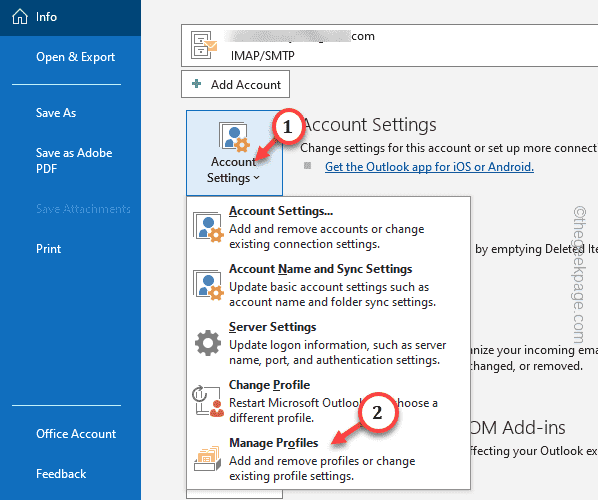Viewport: 598px width, 500px height.
Task: Click the home icon beside Info
Action: 20,17
